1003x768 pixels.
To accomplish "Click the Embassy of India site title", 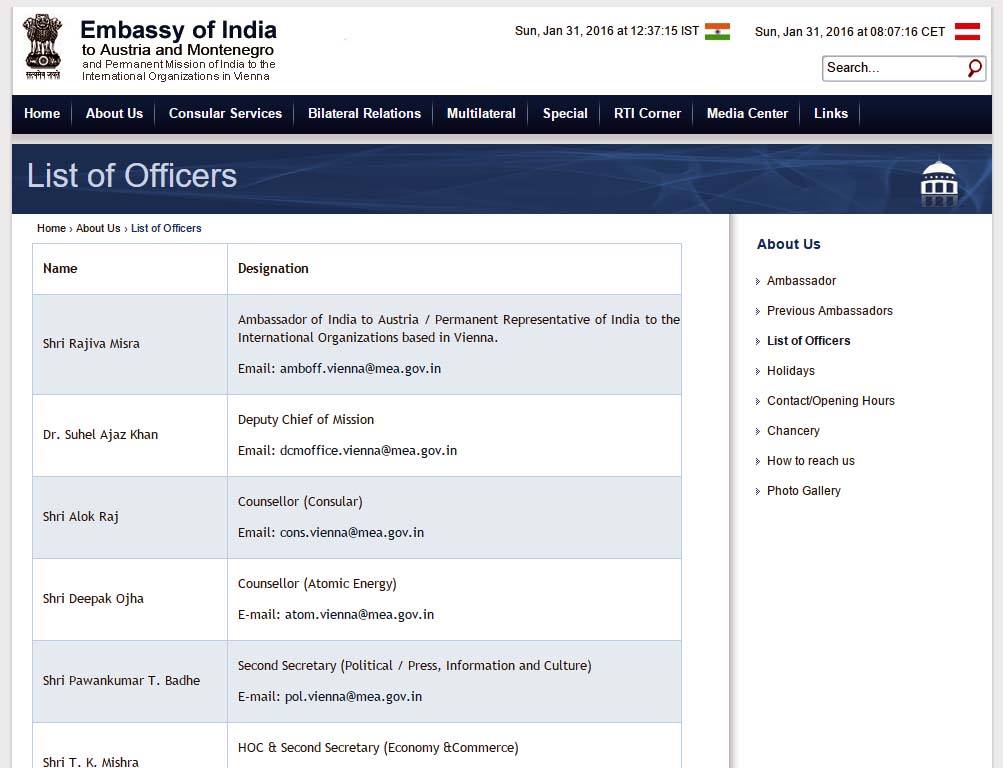I will [178, 30].
